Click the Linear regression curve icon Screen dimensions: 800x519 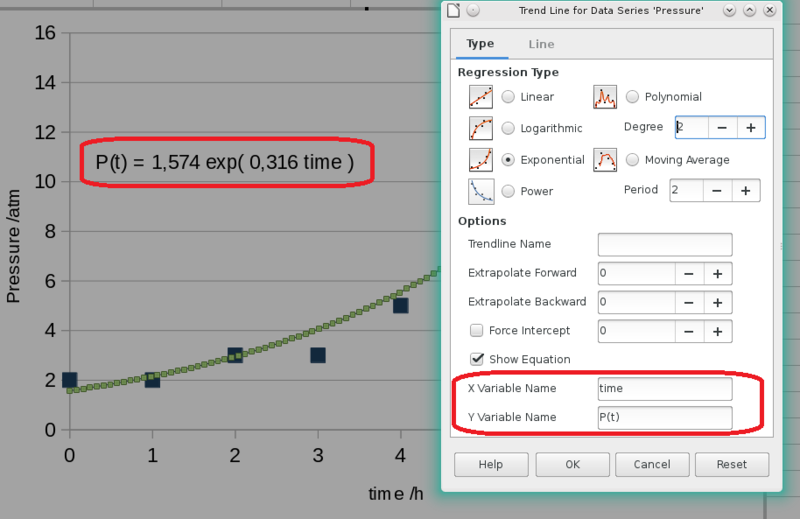[x=481, y=97]
